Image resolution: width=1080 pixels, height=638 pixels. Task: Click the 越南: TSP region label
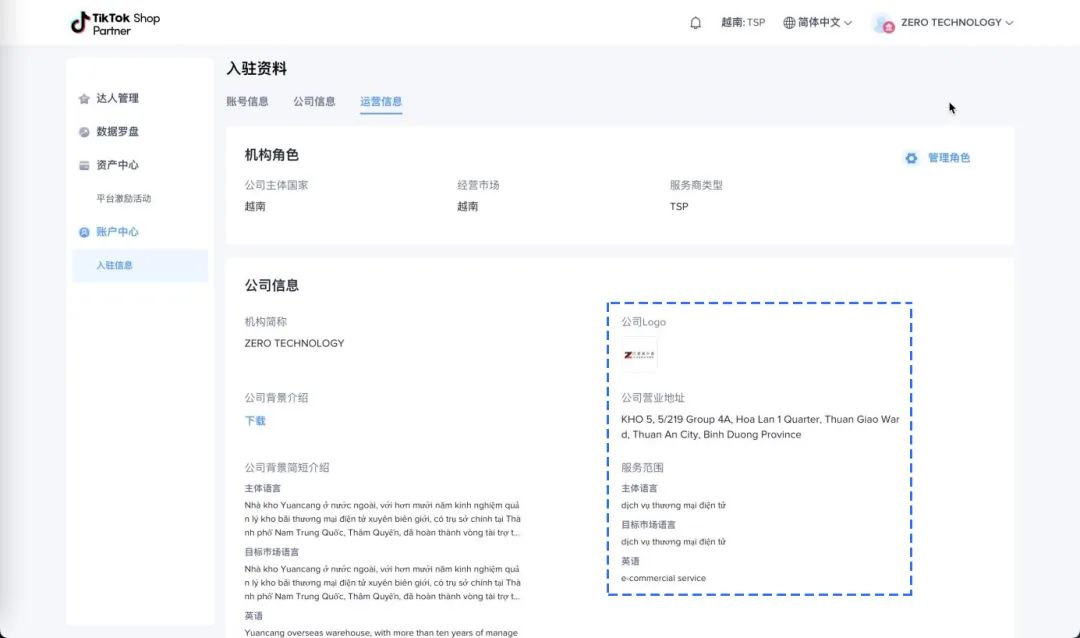743,23
